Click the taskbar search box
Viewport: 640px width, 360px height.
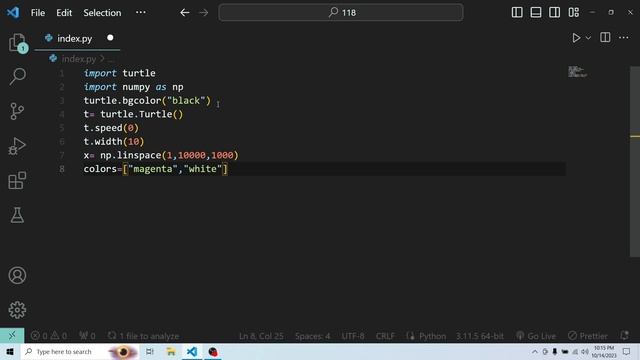(80, 351)
